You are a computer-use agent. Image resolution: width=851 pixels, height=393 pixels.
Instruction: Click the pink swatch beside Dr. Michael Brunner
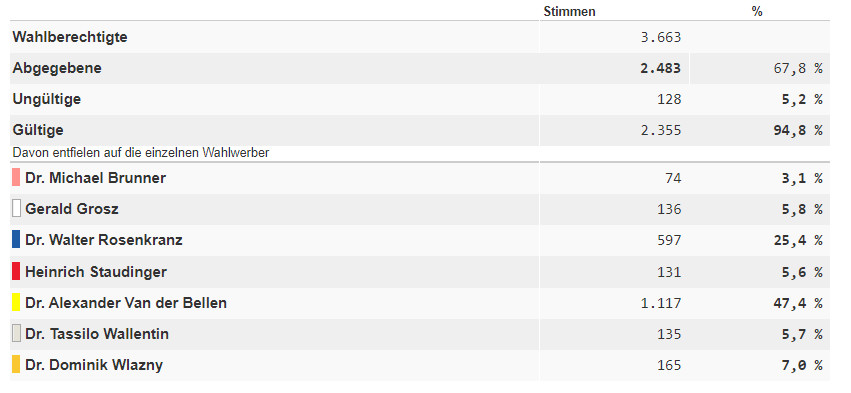pyautogui.click(x=16, y=178)
